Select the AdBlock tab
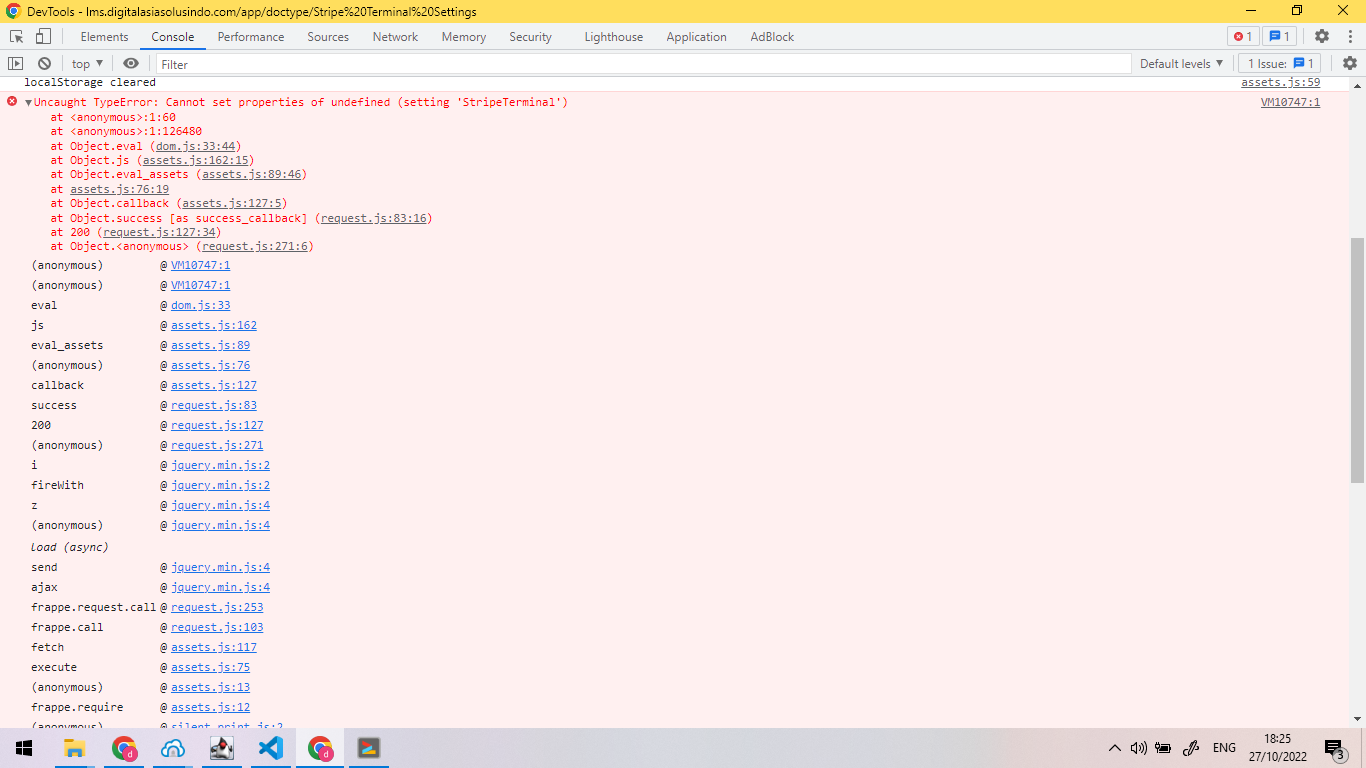Viewport: 1366px width, 768px height. tap(772, 37)
